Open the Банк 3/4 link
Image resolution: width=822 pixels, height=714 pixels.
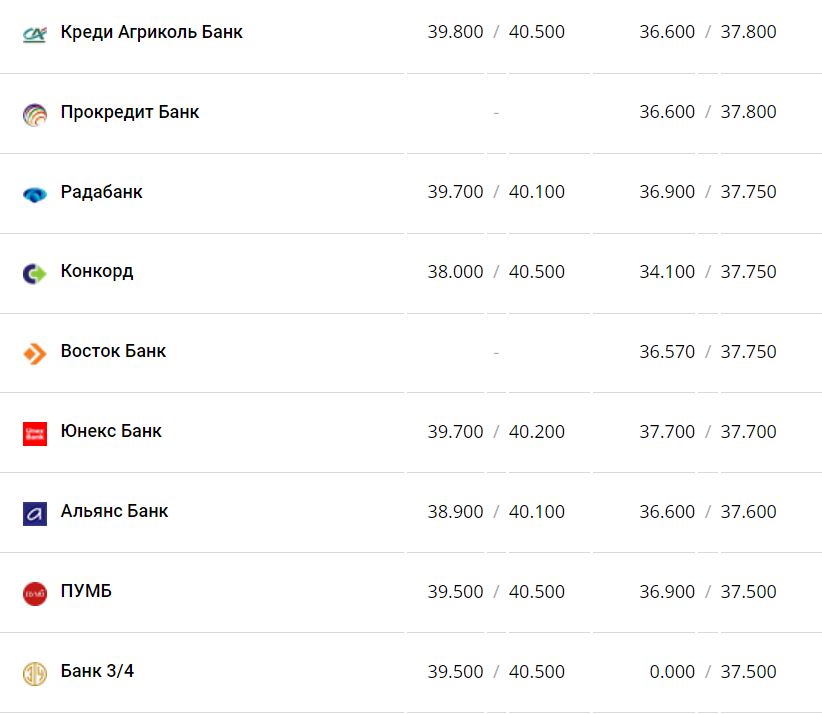pyautogui.click(x=97, y=671)
